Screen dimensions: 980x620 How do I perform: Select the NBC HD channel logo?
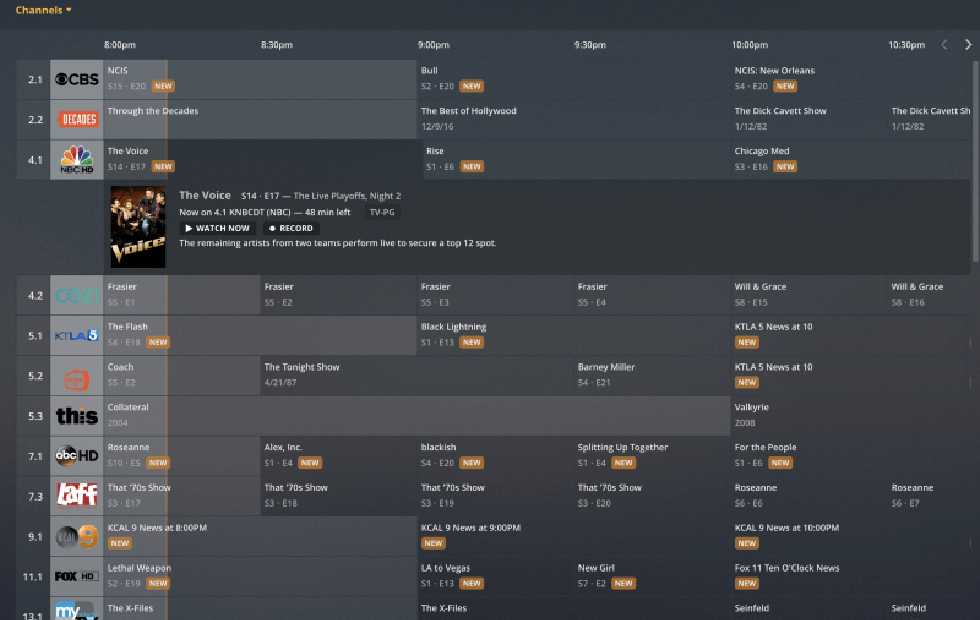click(77, 159)
